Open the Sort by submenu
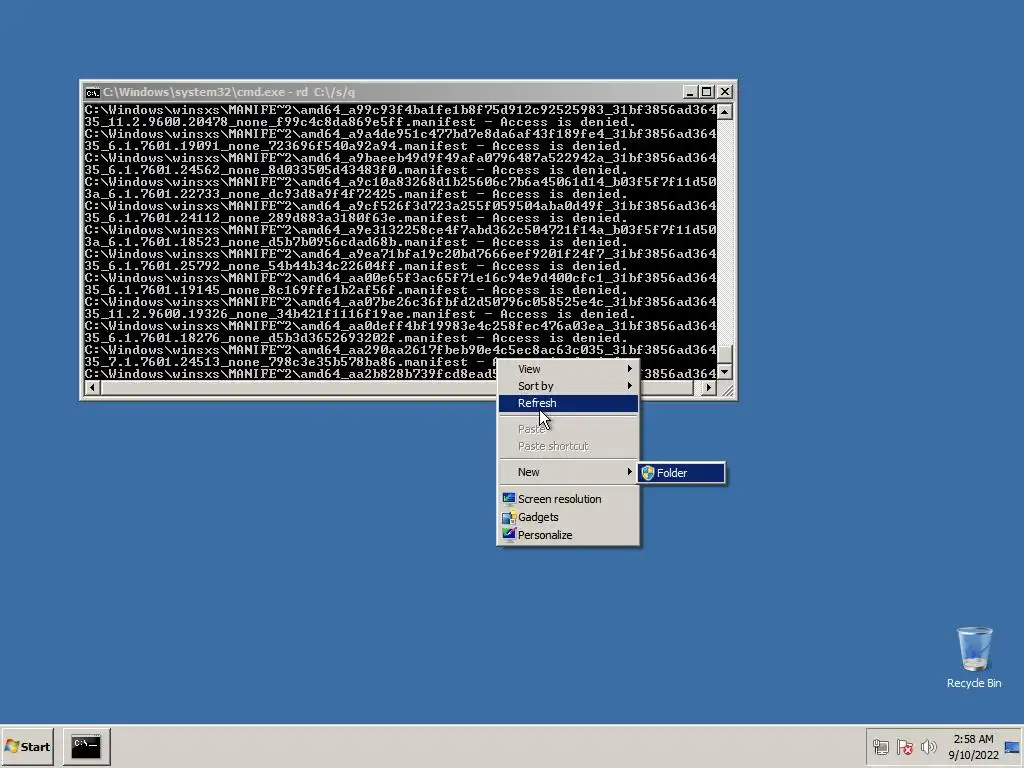Viewport: 1024px width, 768px height. 568,386
